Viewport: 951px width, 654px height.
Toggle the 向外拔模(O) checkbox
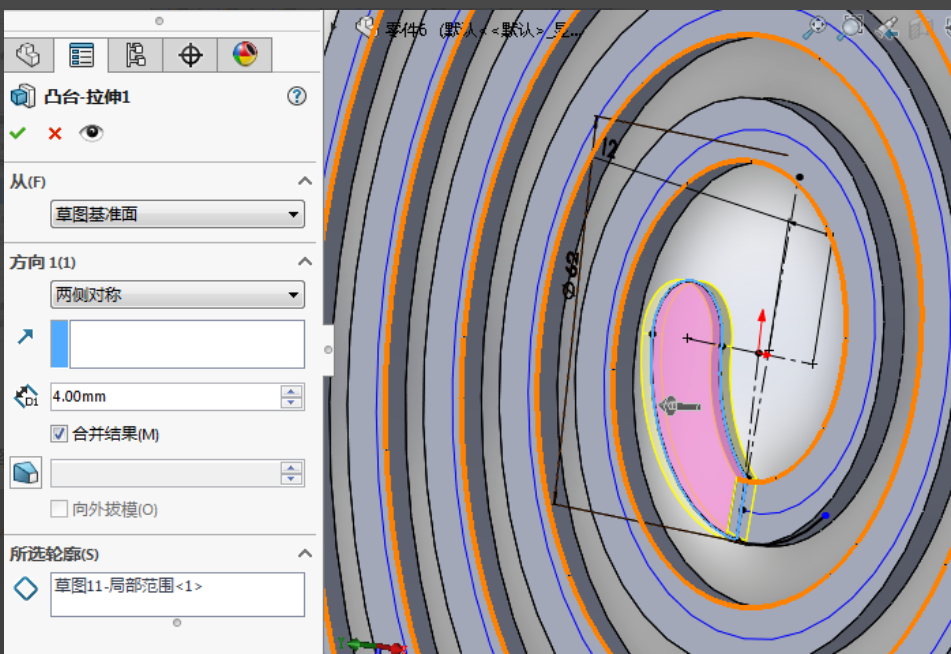point(59,508)
